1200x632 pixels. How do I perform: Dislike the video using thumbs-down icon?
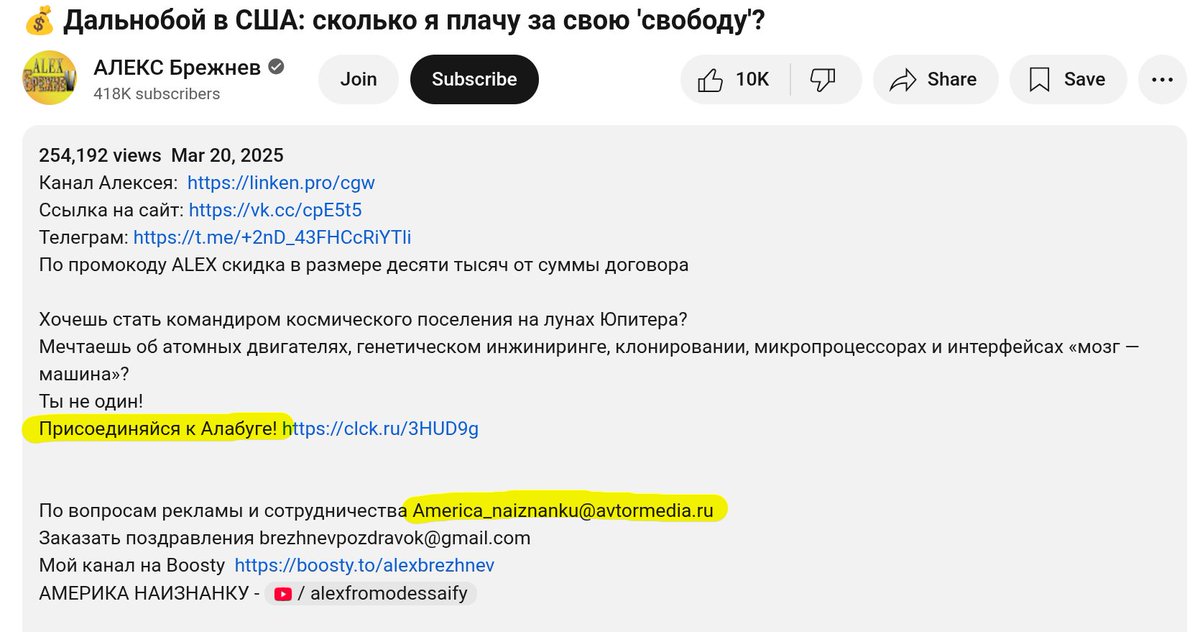[x=824, y=79]
